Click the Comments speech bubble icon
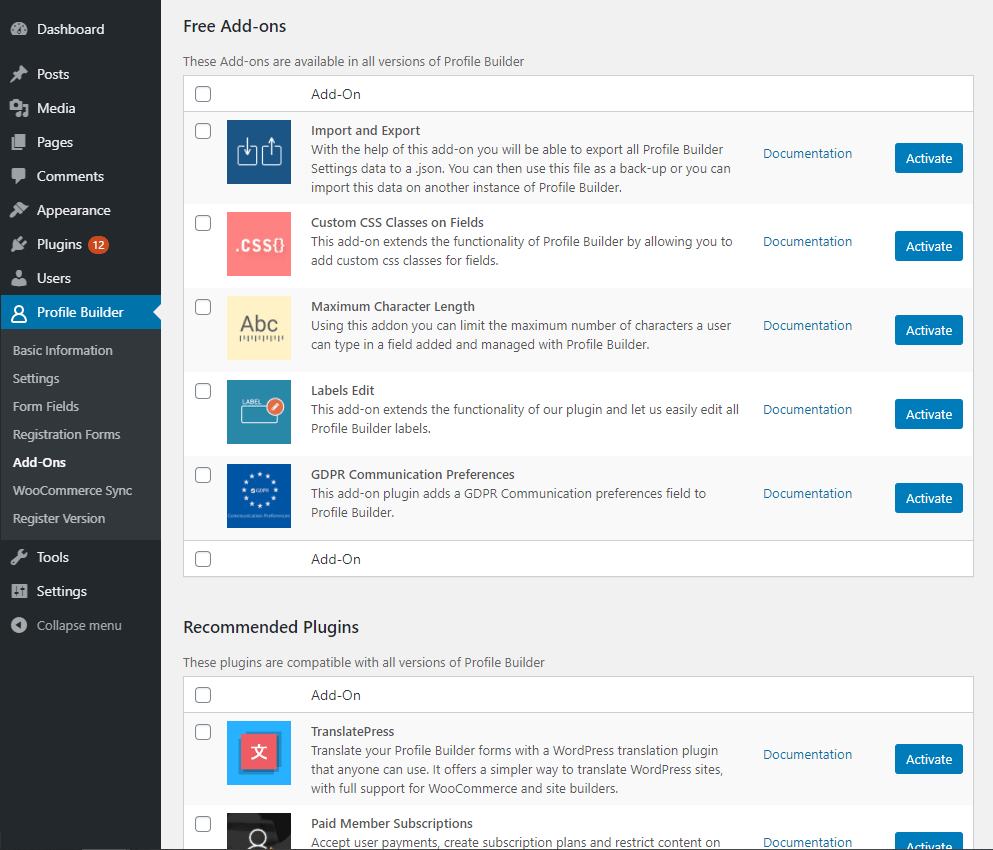This screenshot has width=993, height=850. pos(19,176)
